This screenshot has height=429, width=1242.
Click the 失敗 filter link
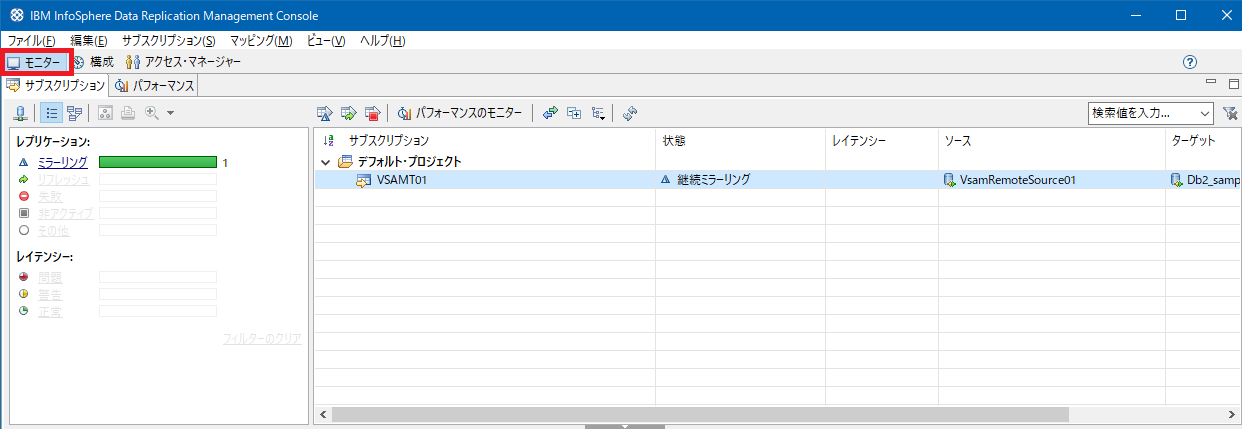[50, 196]
